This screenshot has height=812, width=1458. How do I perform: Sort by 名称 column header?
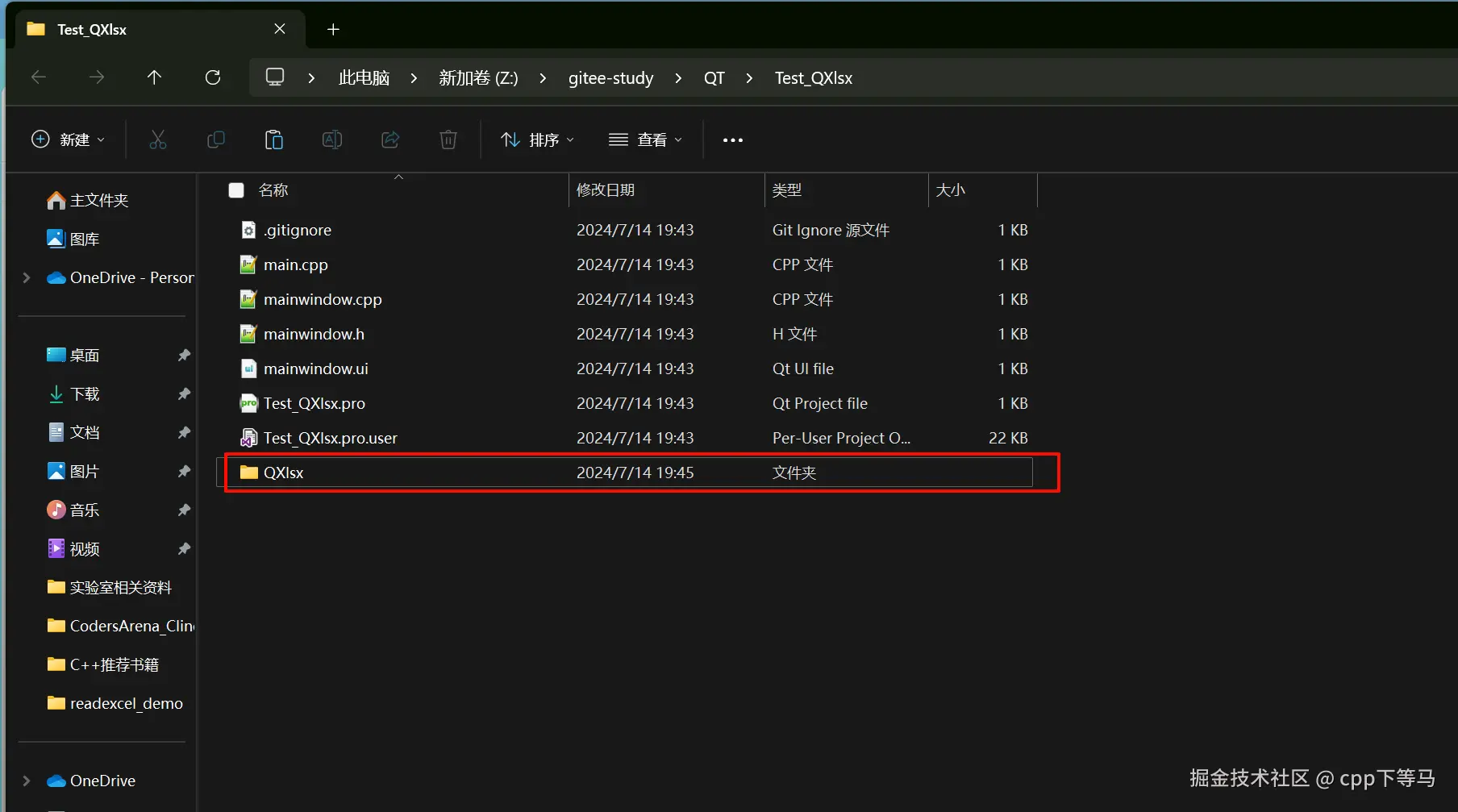pyautogui.click(x=273, y=190)
